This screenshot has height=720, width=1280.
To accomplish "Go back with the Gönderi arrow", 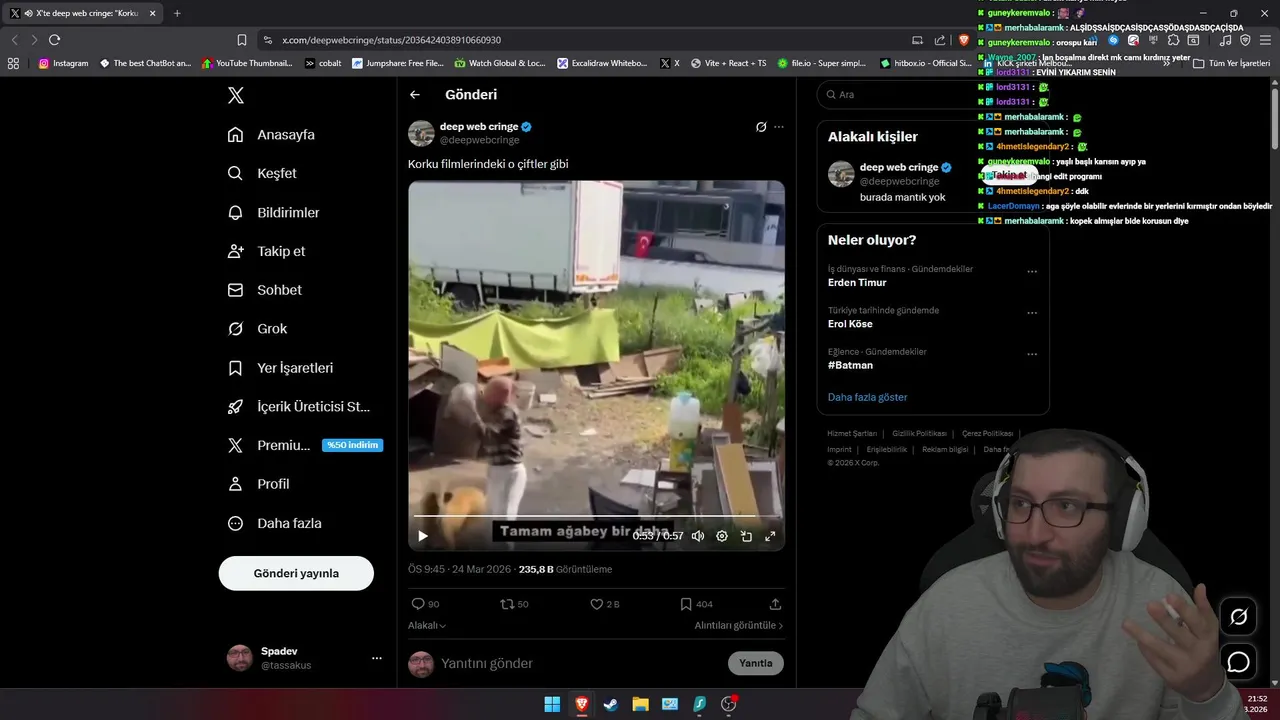I will [x=415, y=95].
